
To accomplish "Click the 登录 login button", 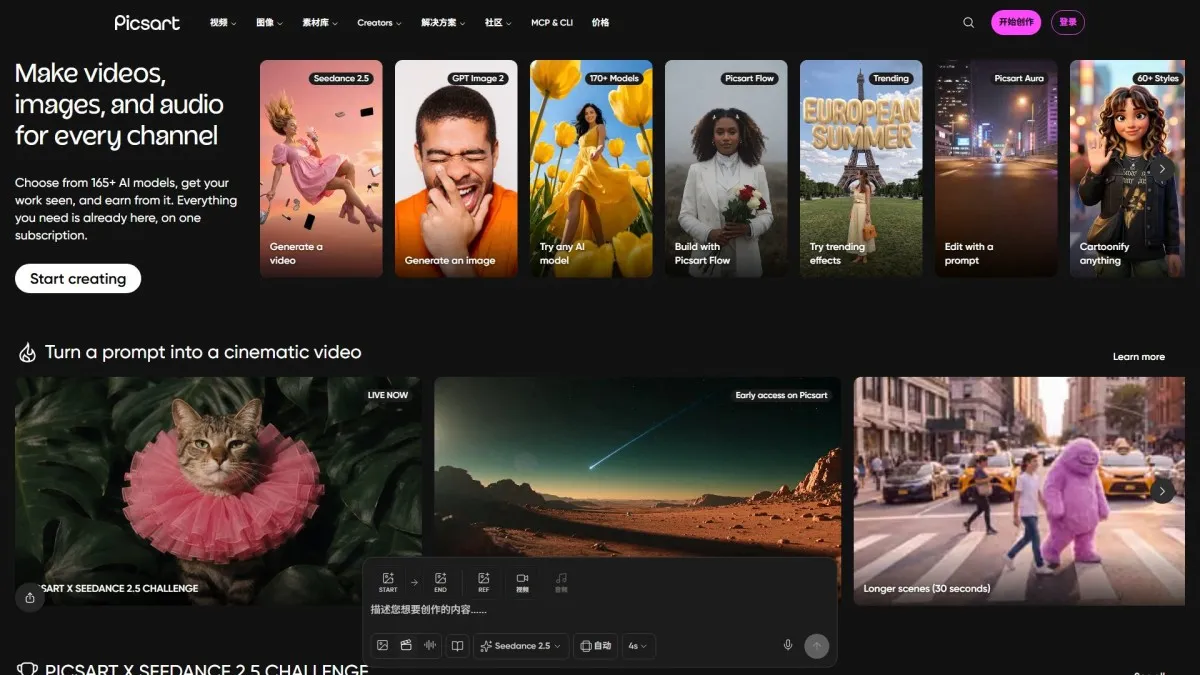I will [1068, 22].
